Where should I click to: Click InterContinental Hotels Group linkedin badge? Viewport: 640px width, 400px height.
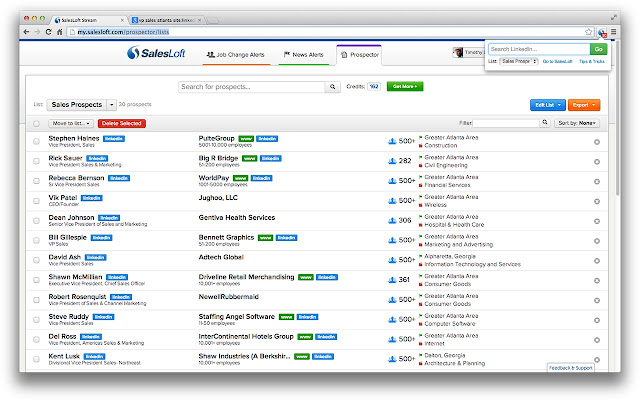326,337
